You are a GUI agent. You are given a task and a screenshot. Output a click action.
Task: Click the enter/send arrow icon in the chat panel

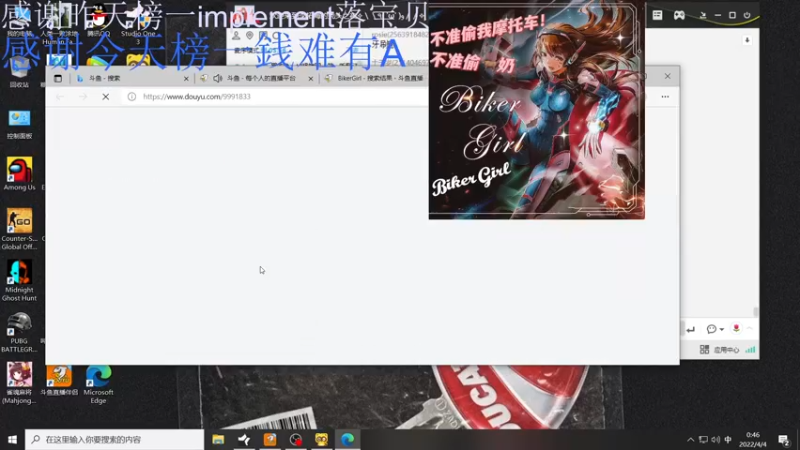(x=691, y=330)
